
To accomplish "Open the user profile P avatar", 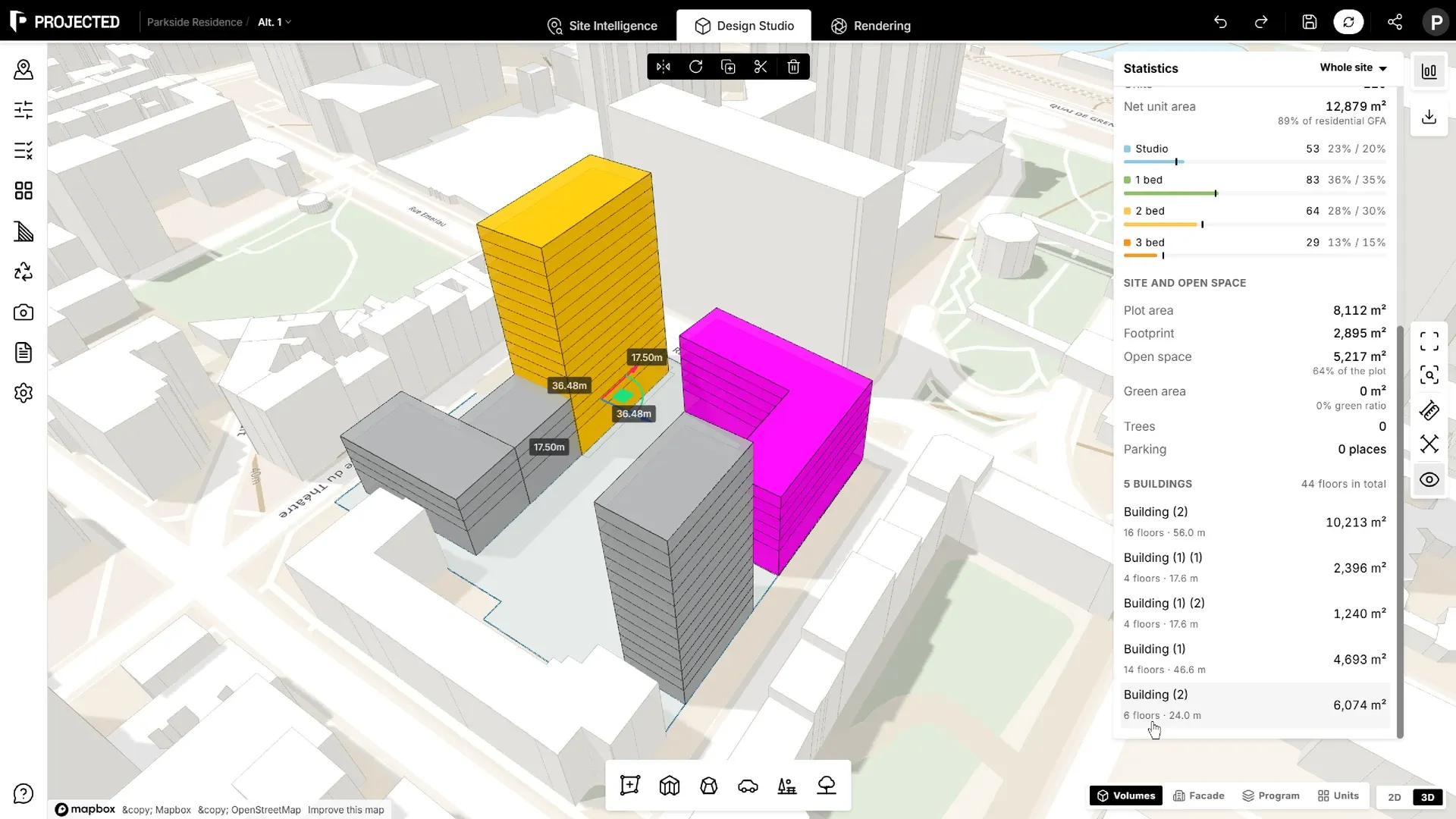I will tap(1436, 22).
